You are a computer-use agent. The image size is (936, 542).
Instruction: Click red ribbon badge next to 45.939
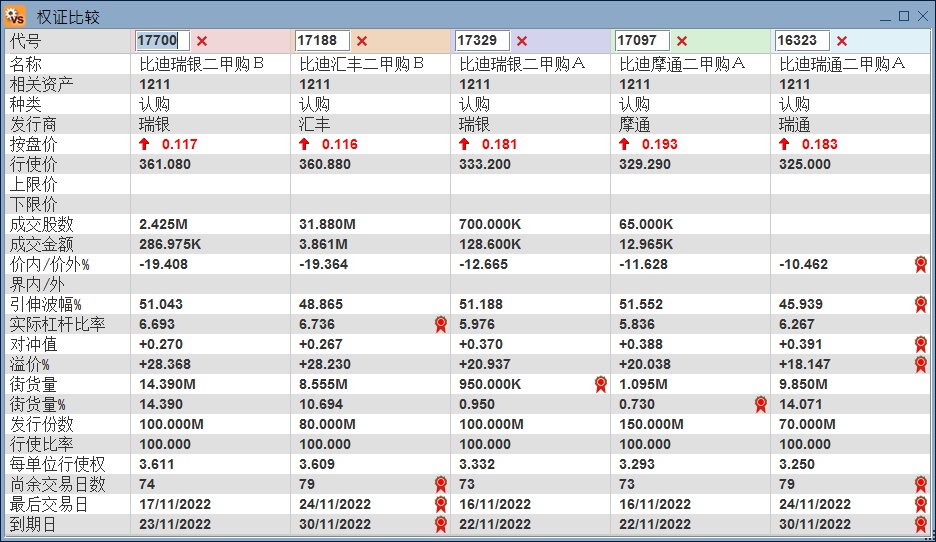(x=920, y=304)
